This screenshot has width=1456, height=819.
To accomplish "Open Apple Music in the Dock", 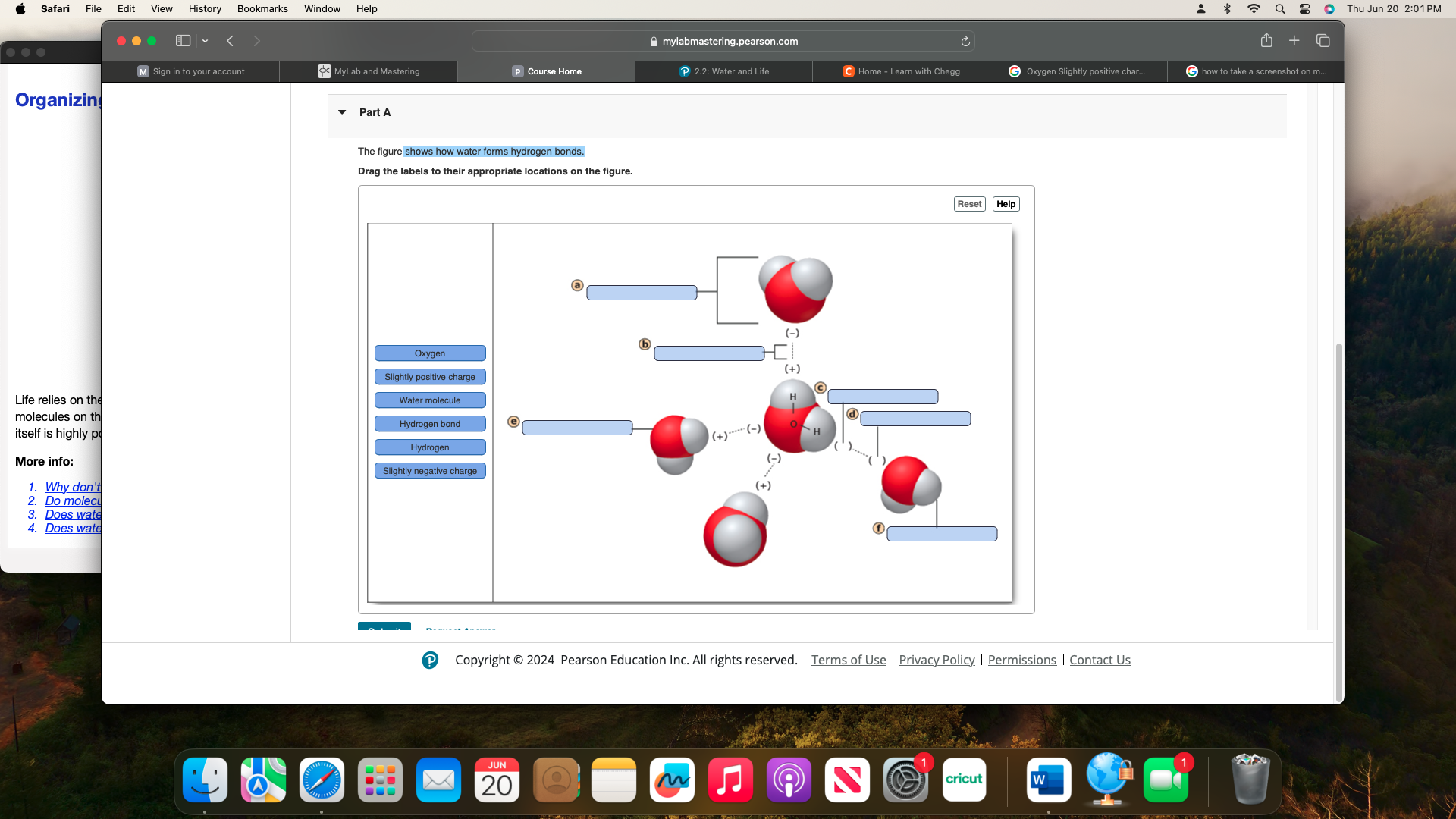I will coord(730,779).
